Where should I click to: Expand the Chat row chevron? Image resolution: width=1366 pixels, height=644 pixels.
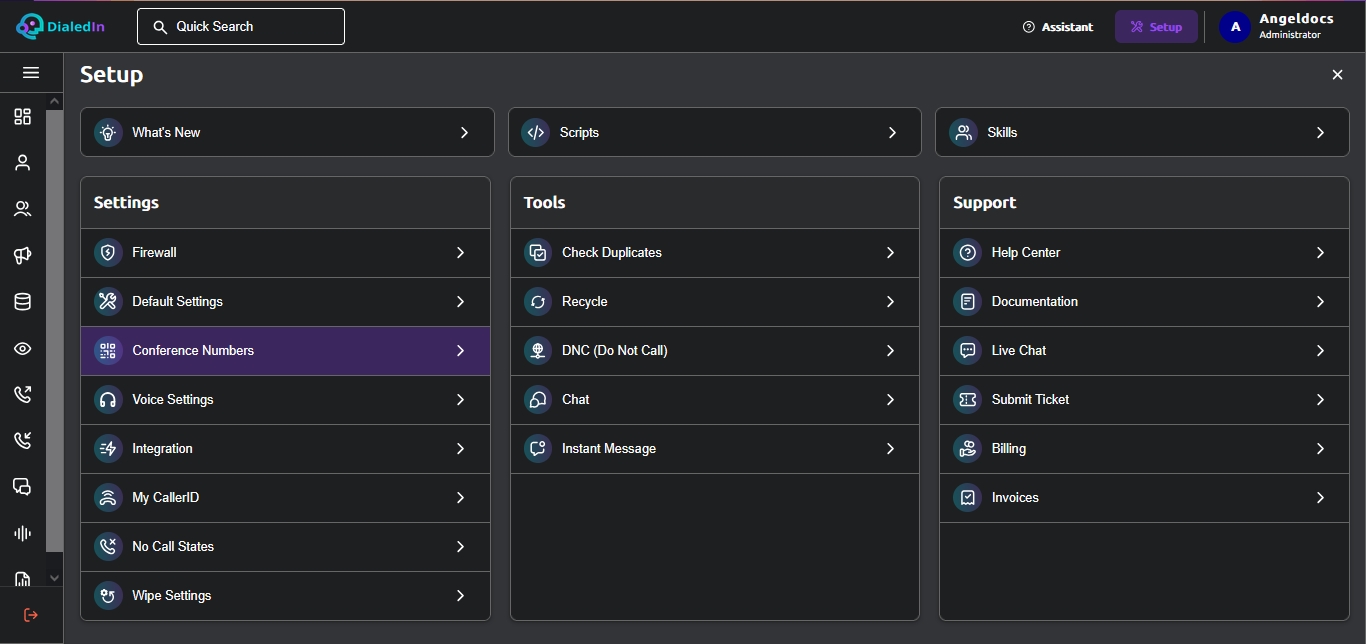890,400
